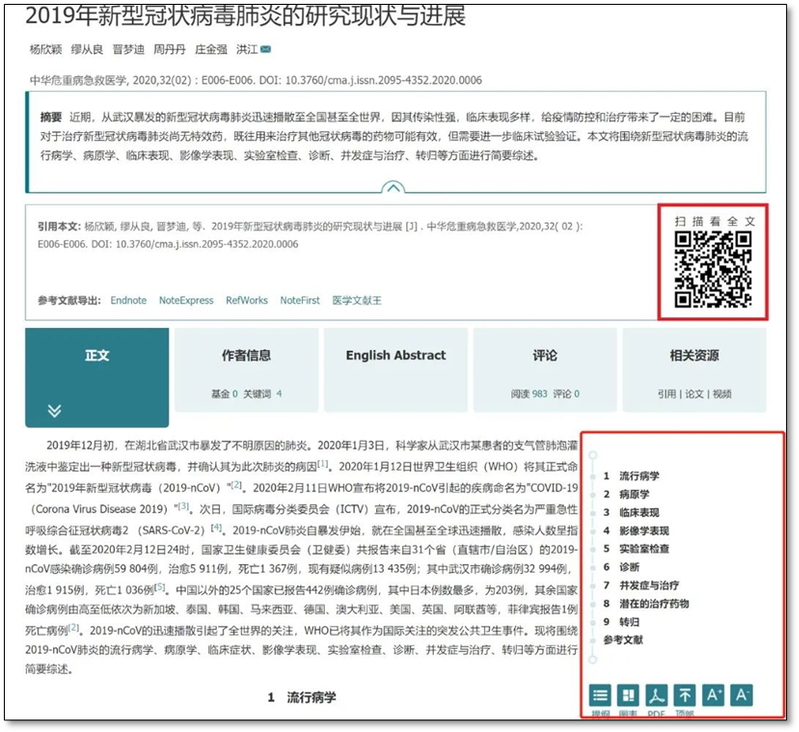Click the outline (提纲) list icon
Image resolution: width=799 pixels, height=732 pixels.
point(600,695)
